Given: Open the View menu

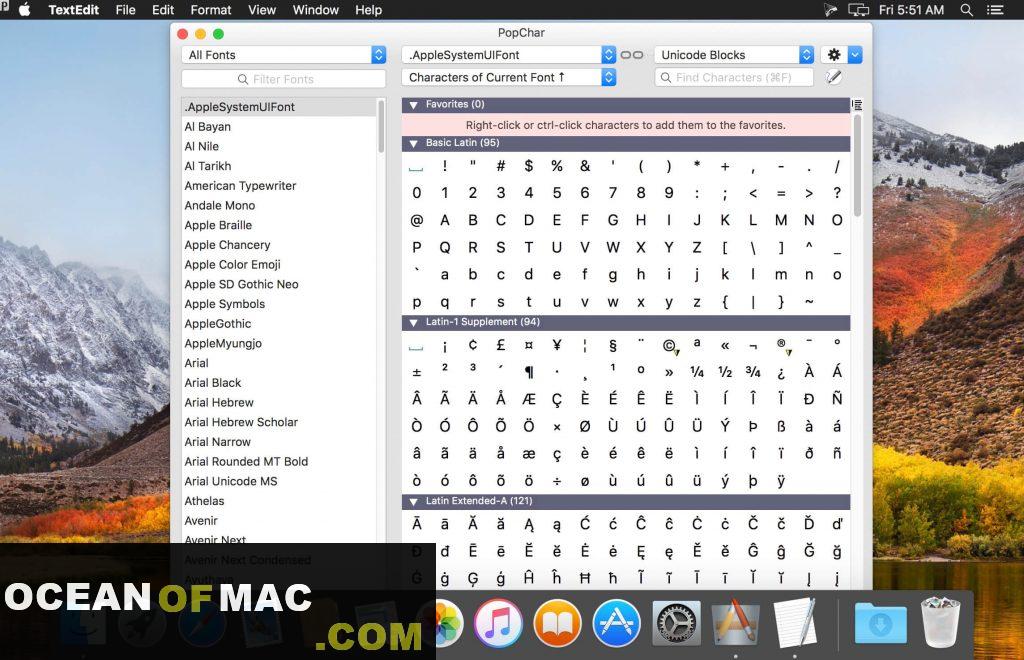Looking at the screenshot, I should coord(262,10).
